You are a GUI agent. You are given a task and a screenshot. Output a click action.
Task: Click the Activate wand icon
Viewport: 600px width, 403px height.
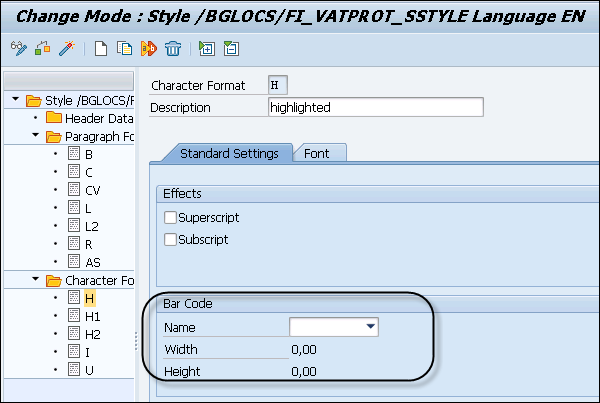tap(66, 48)
